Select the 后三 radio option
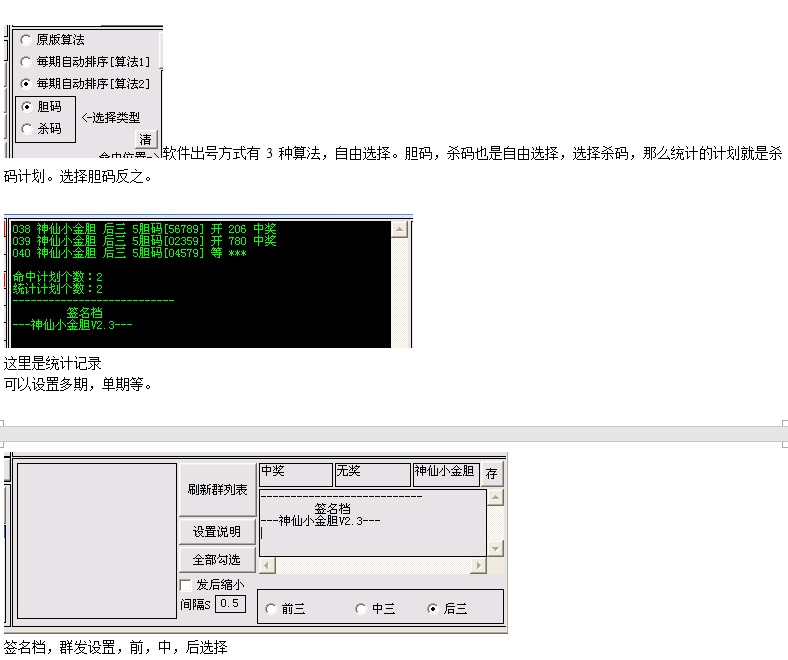The image size is (788, 660). pyautogui.click(x=432, y=609)
